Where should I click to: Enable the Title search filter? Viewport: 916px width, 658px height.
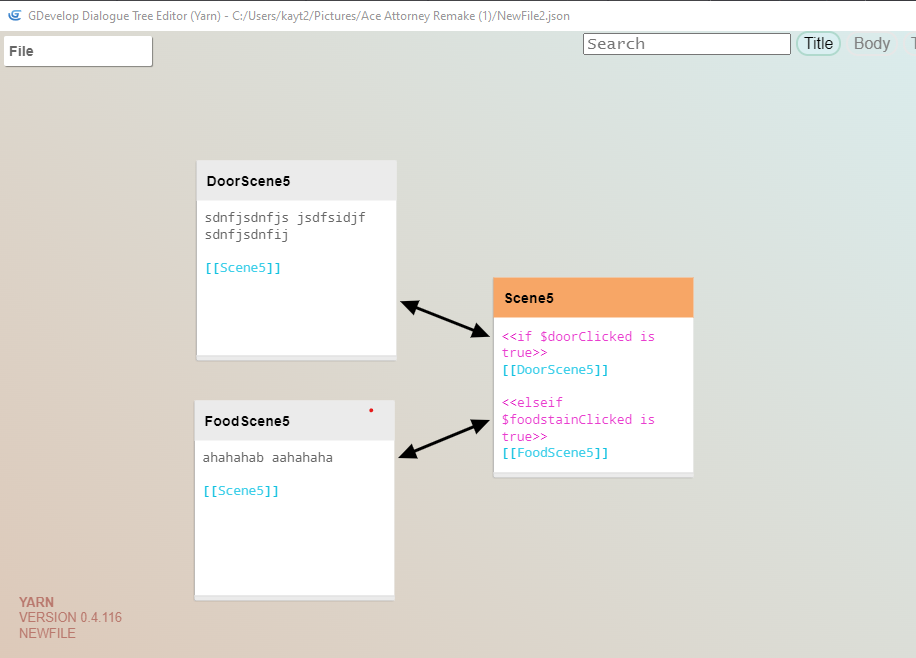(x=818, y=43)
